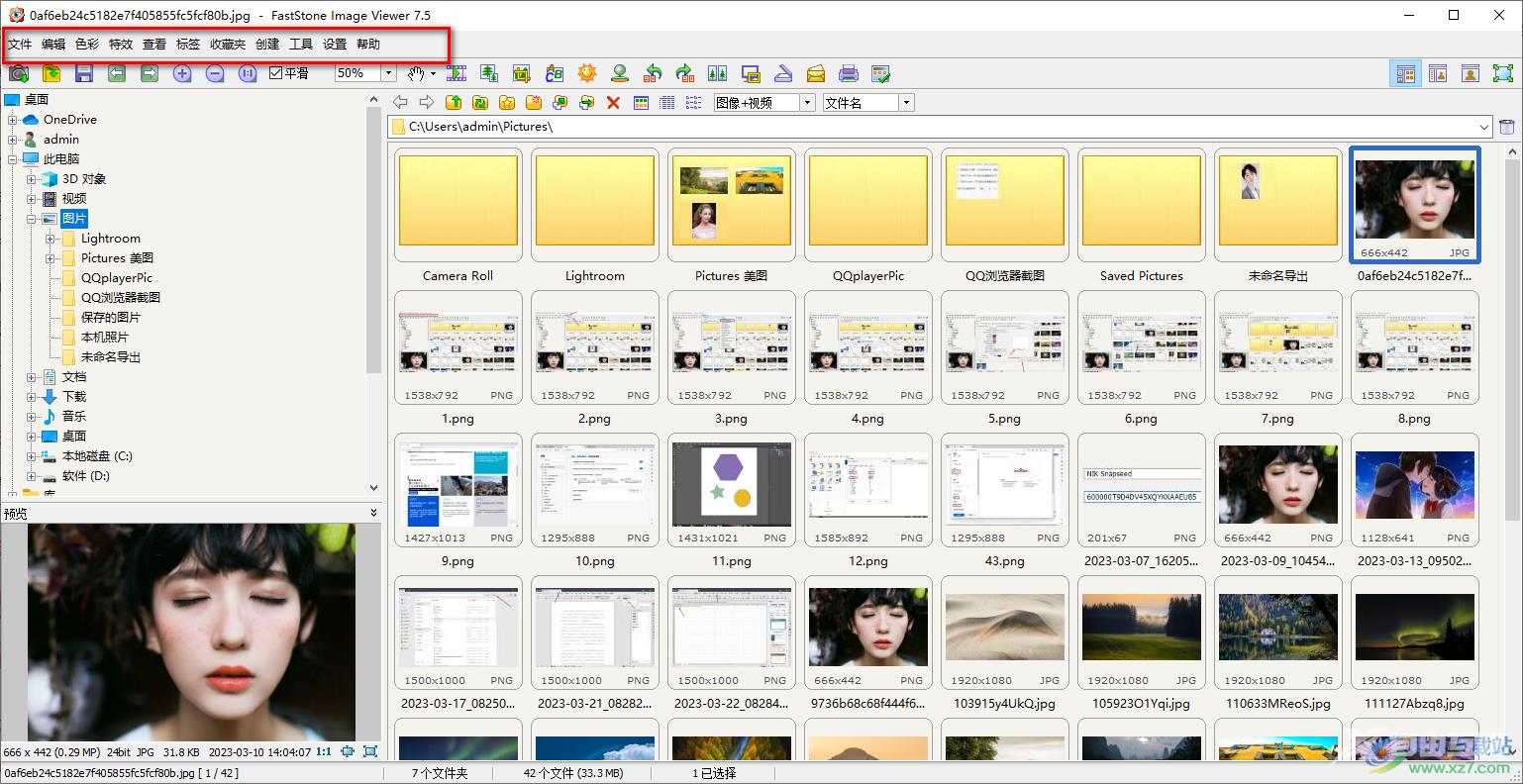Click the Zoom Out minus magnifier icon

point(215,73)
